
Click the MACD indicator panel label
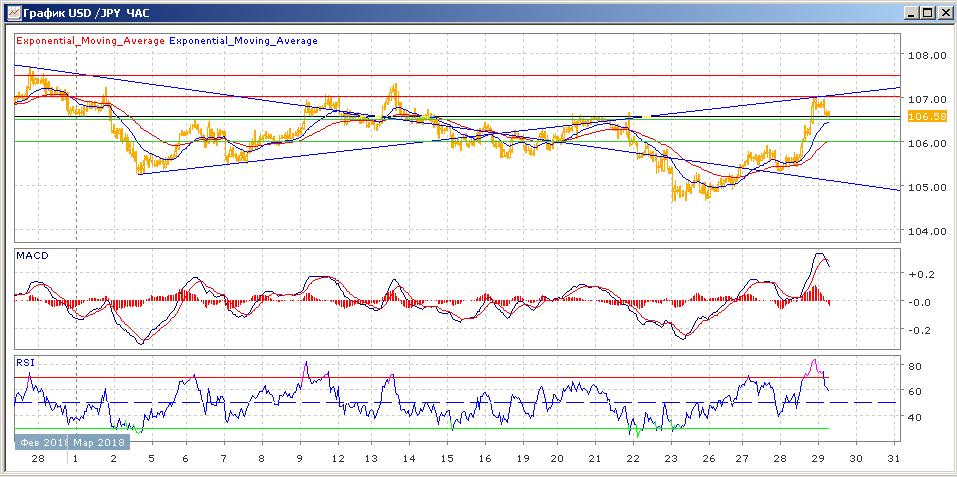click(32, 256)
